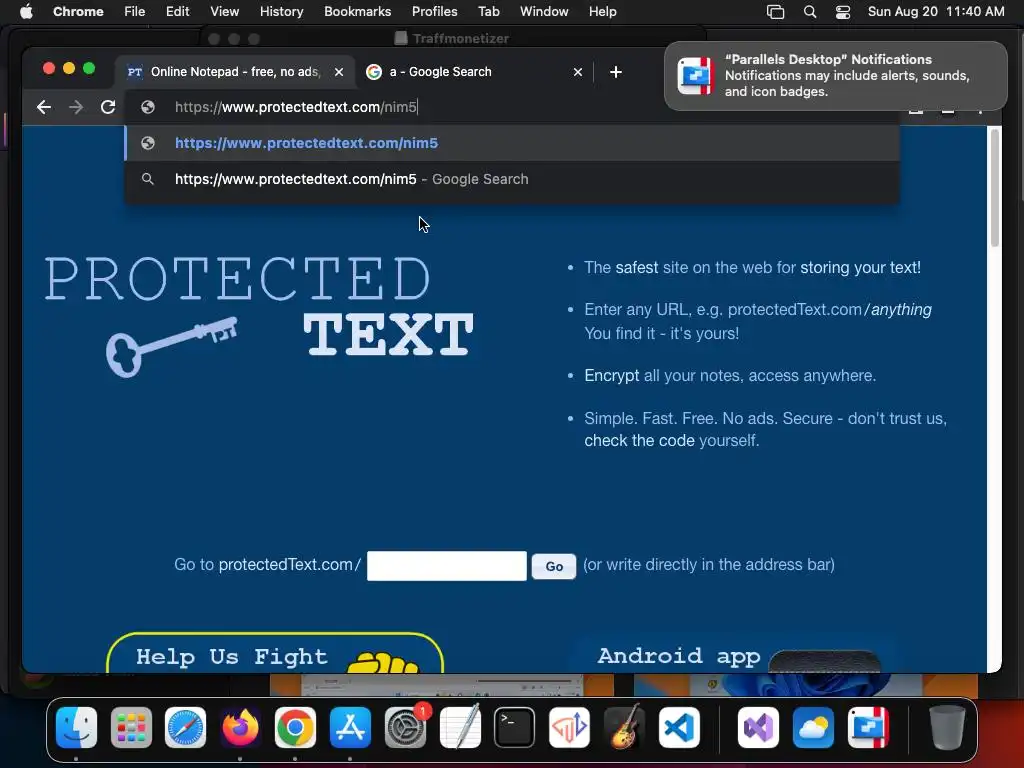Switch to the Online Notepad tab

(x=235, y=72)
